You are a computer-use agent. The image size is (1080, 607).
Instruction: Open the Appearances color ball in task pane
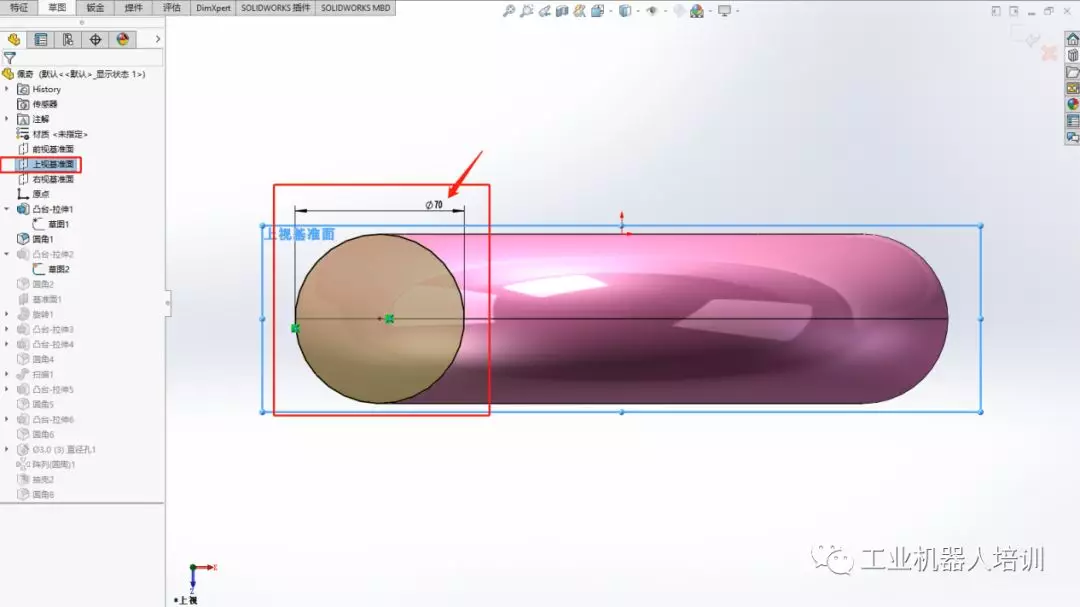coord(1072,104)
